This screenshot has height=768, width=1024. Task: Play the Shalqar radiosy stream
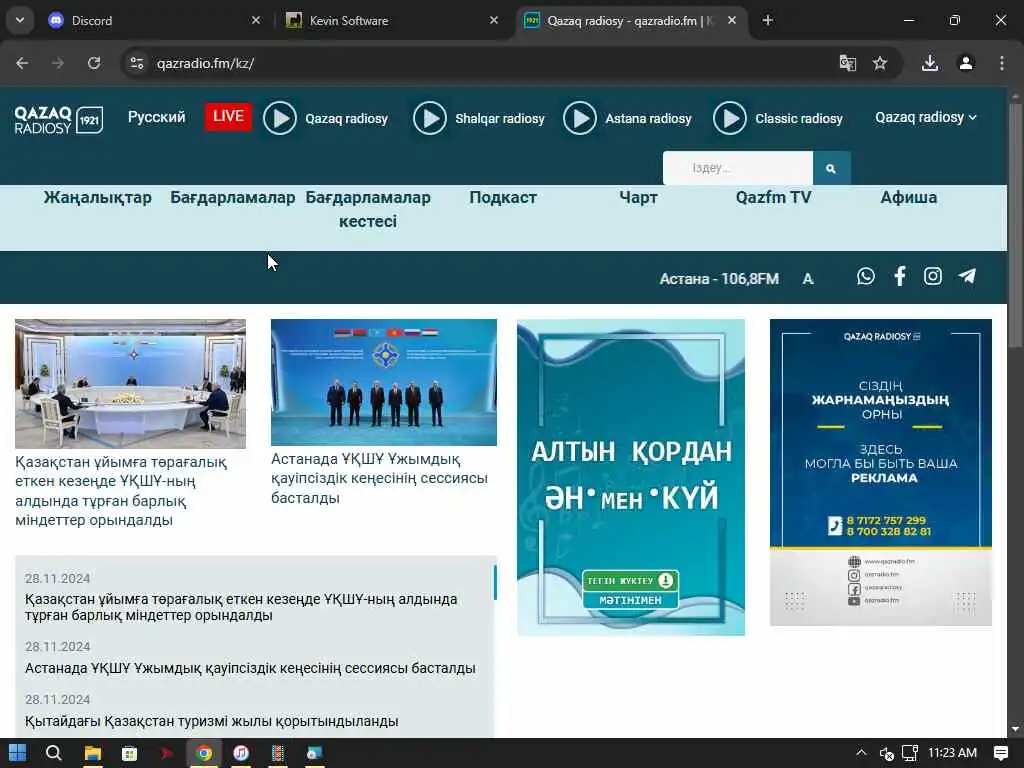click(430, 118)
